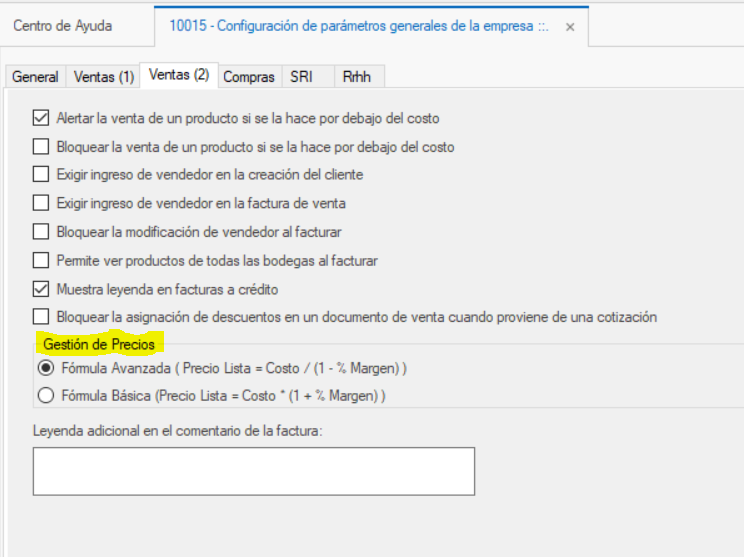Viewport: 744px width, 557px height.
Task: Enable Bloquear la venta por debajo del costo
Action: pos(41,147)
